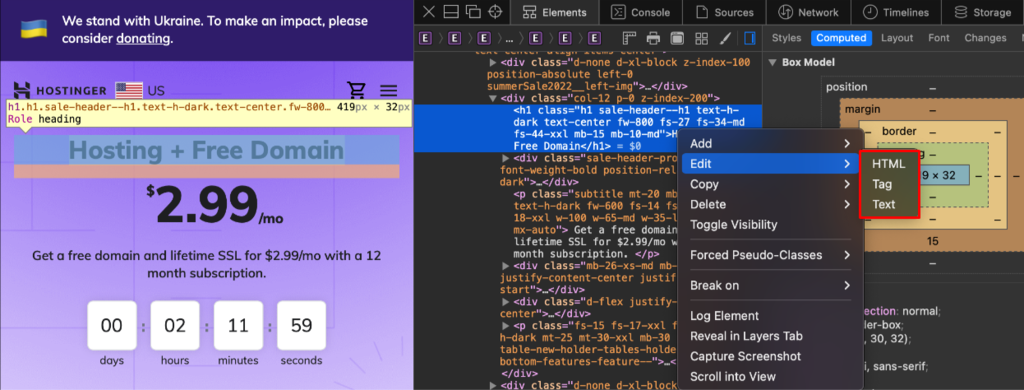Click the print media styles icon
Viewport: 1024px width, 390px height.
[653, 38]
